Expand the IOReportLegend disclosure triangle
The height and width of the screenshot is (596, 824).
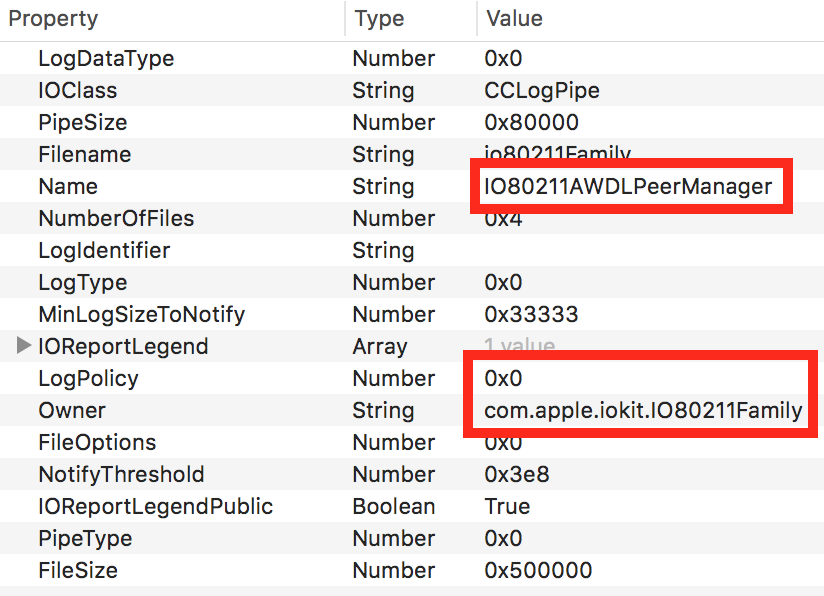pos(24,346)
